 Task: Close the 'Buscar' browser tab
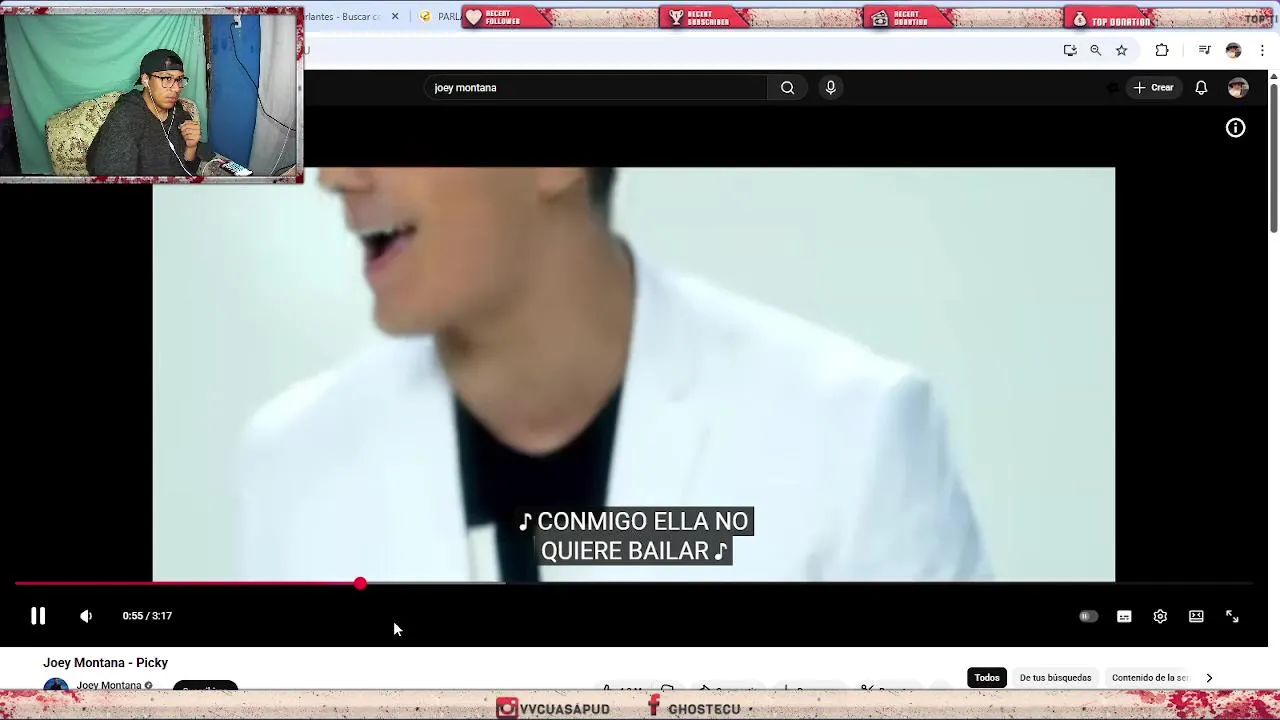pos(395,16)
